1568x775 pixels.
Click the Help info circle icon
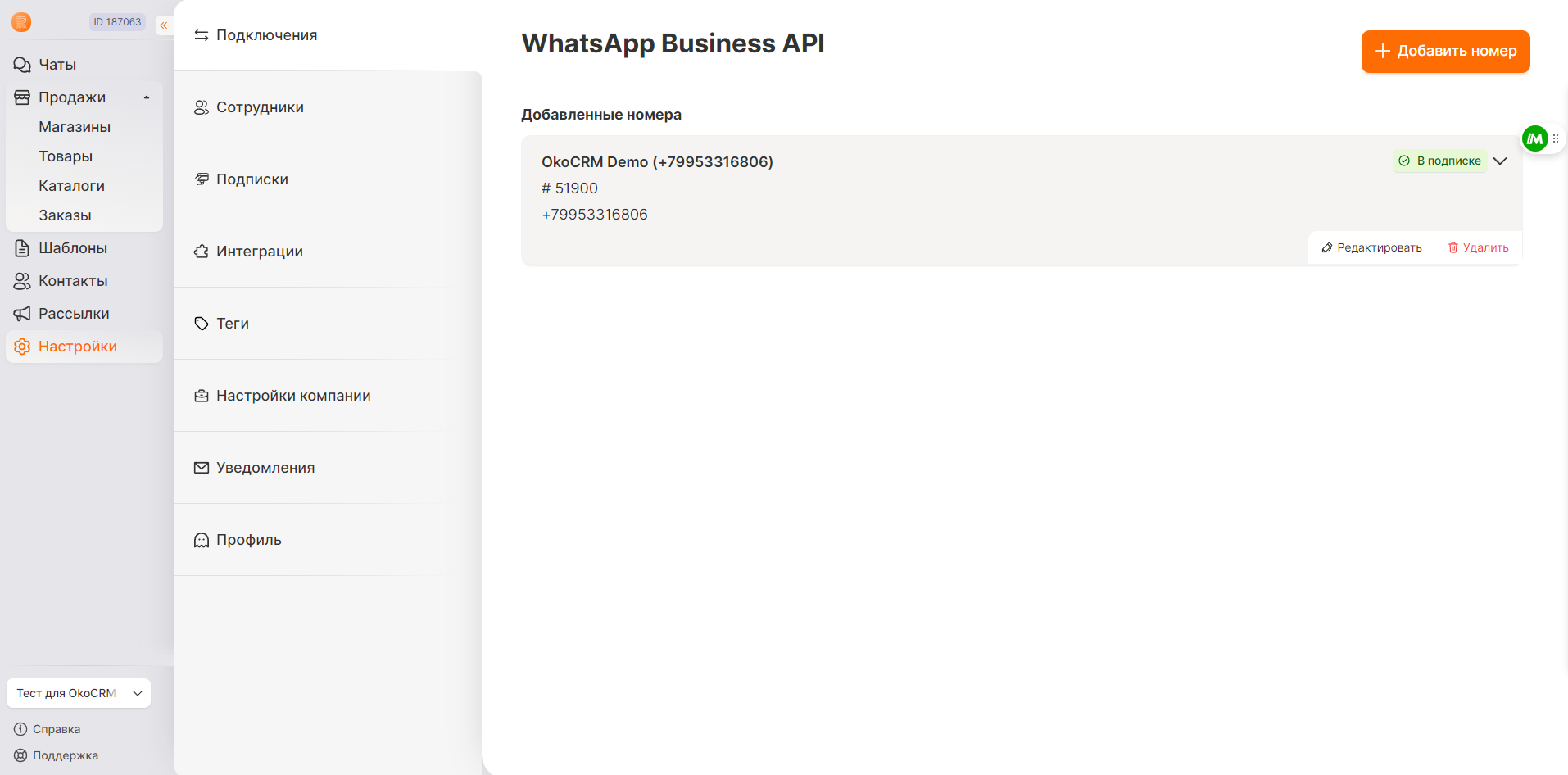(x=20, y=729)
